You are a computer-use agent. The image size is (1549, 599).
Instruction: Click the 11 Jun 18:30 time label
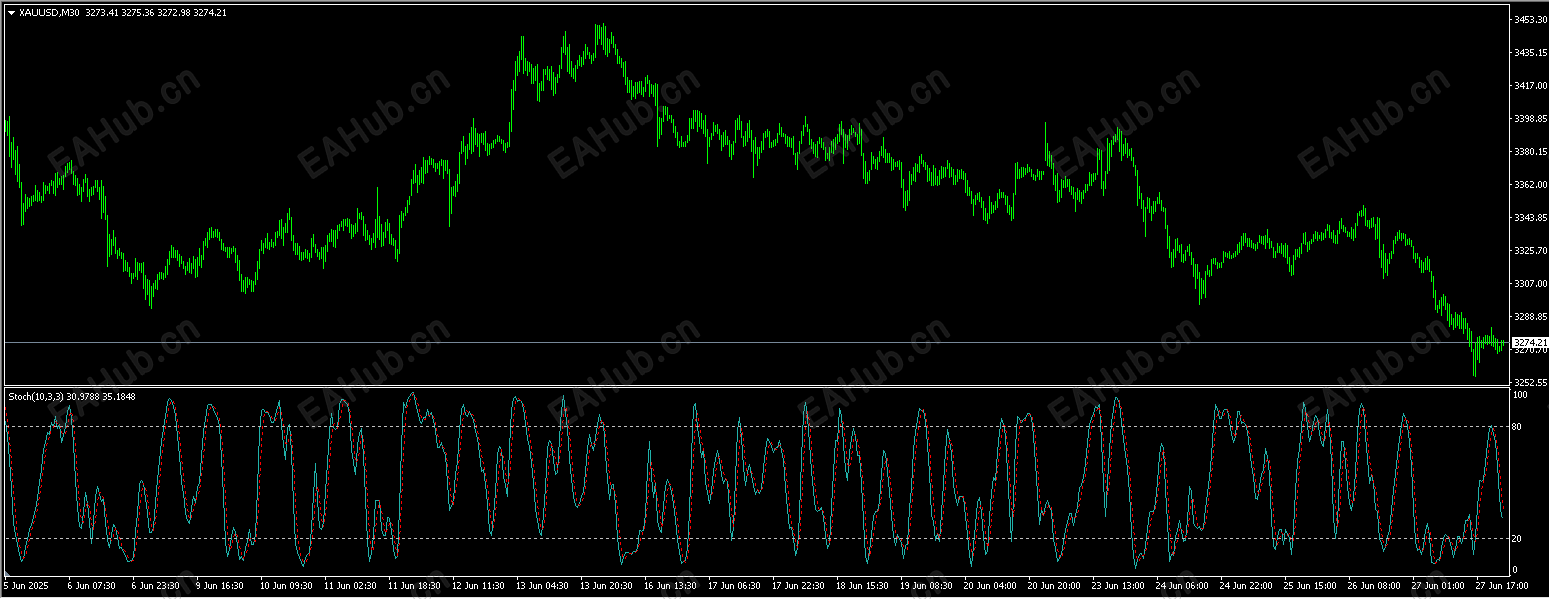pos(414,586)
